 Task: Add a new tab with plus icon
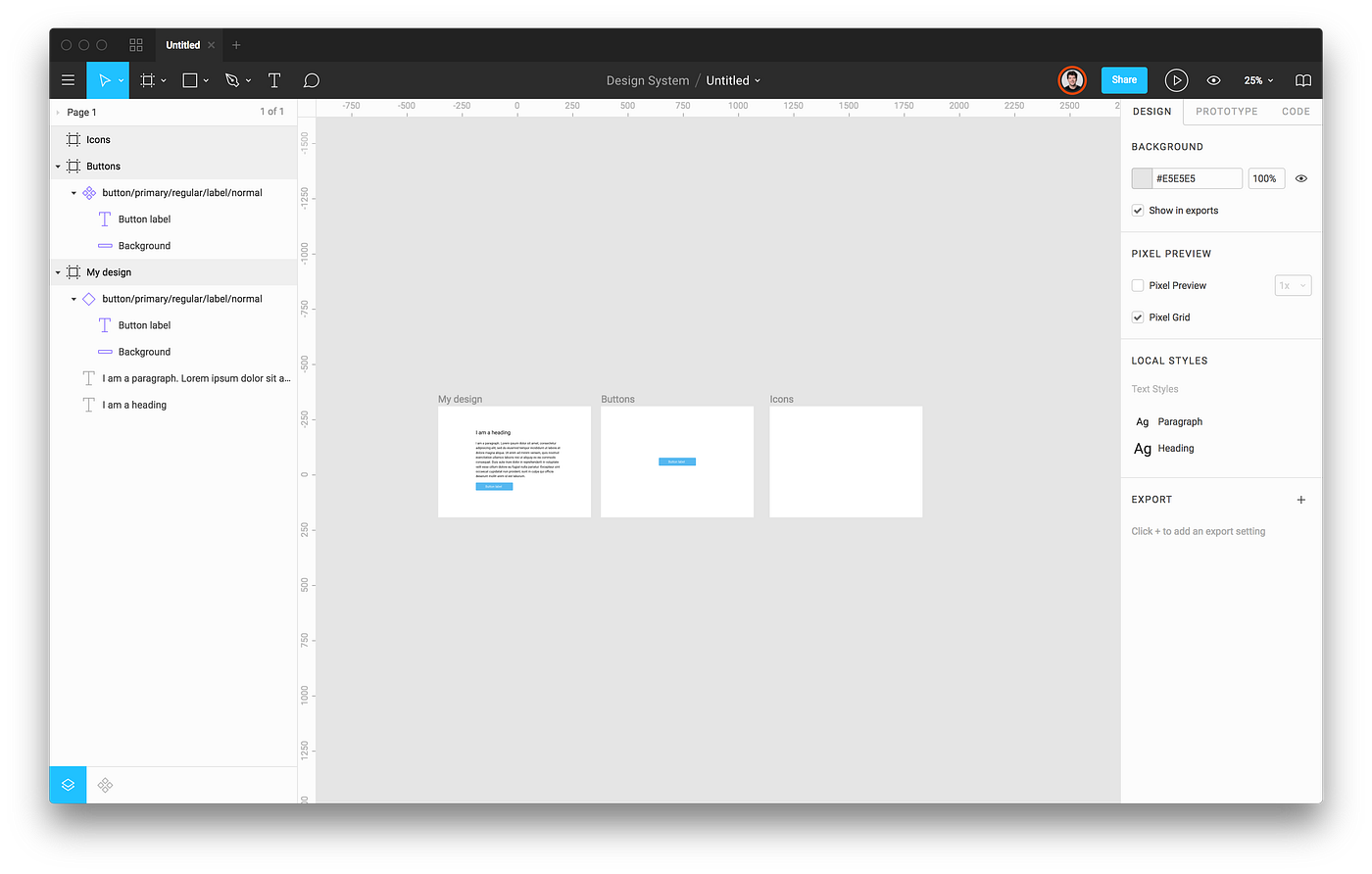[236, 45]
